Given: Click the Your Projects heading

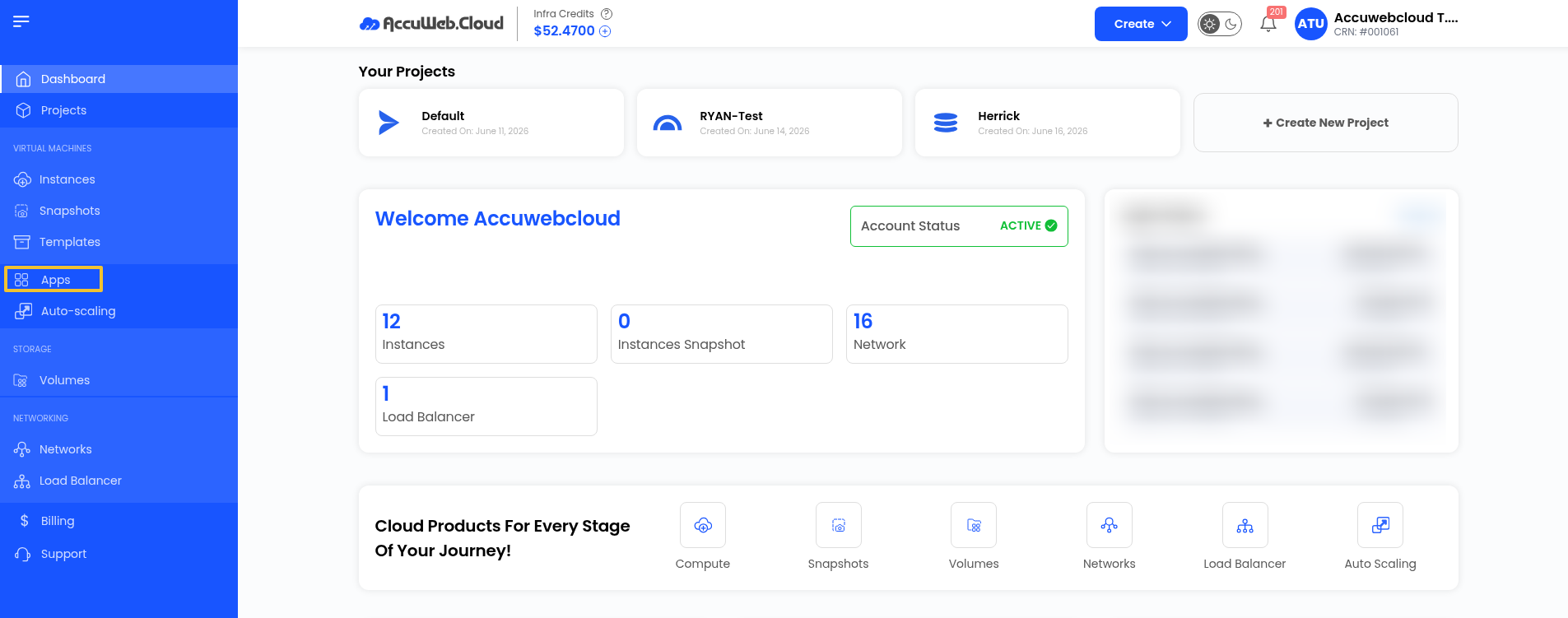Looking at the screenshot, I should coord(407,72).
